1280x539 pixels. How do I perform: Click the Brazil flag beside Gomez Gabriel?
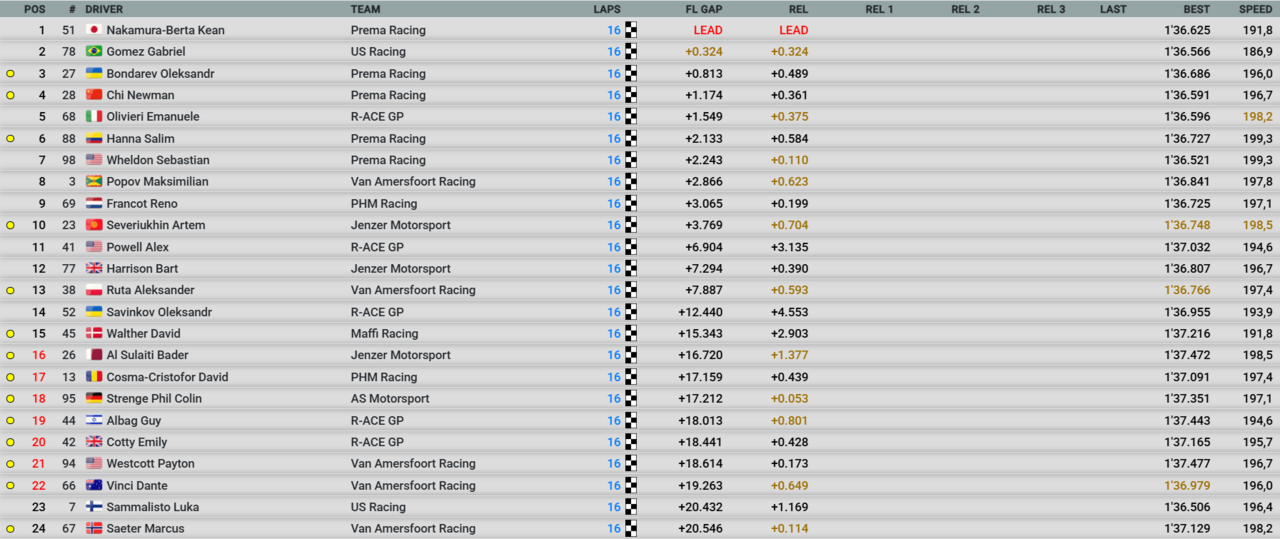94,52
